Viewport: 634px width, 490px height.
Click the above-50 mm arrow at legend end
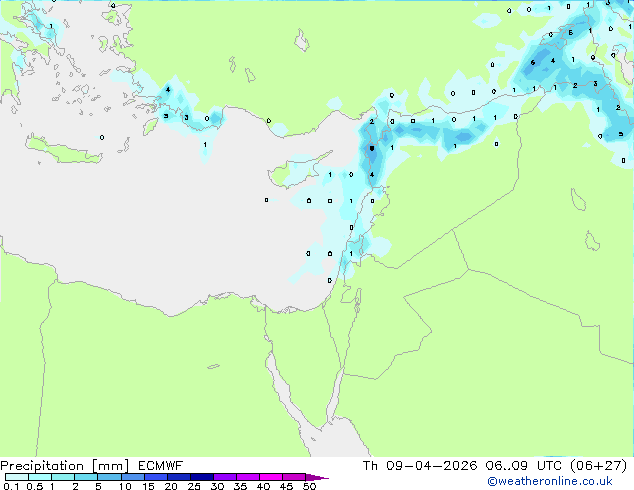317,477
